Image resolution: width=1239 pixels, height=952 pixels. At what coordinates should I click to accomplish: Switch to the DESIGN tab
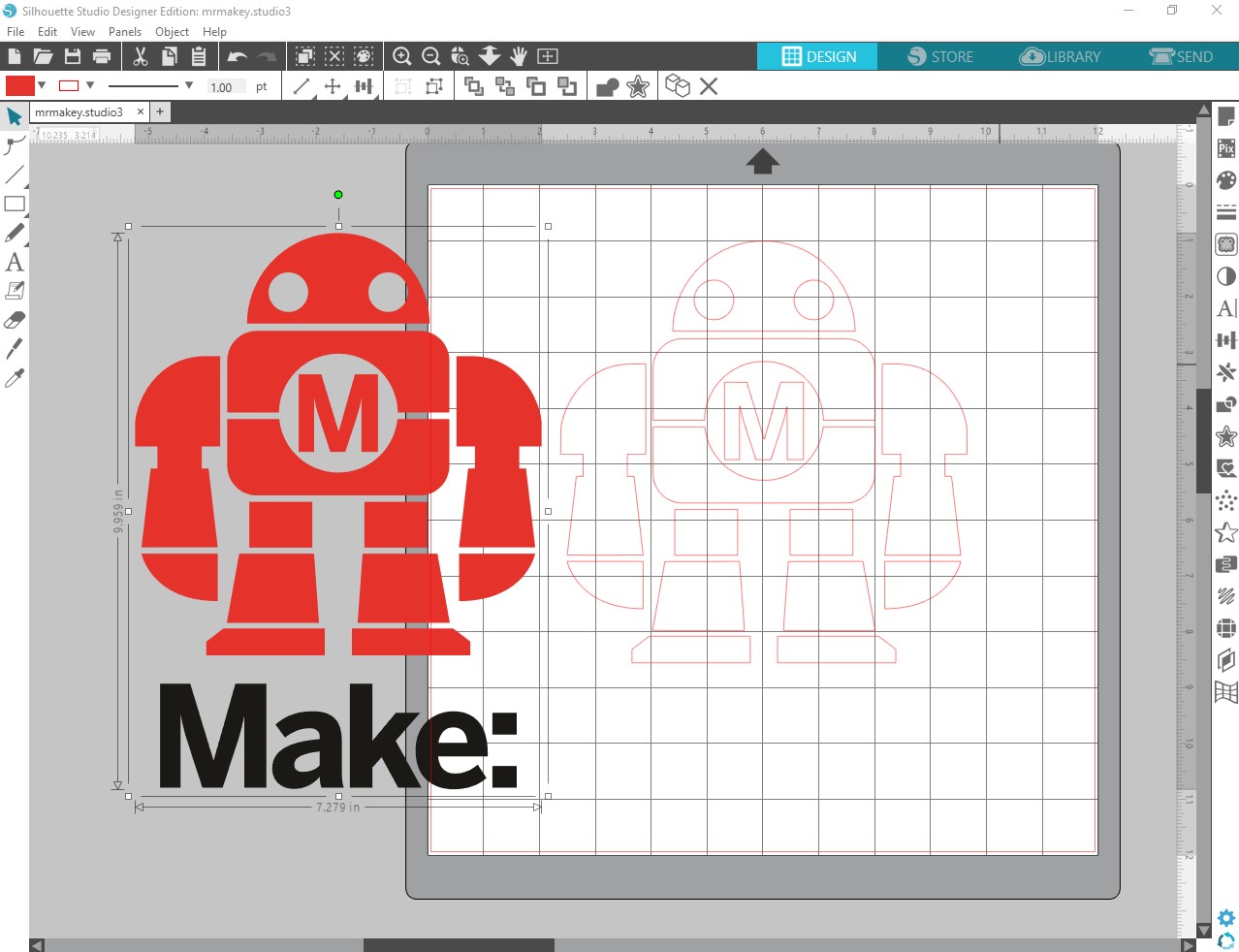click(817, 56)
